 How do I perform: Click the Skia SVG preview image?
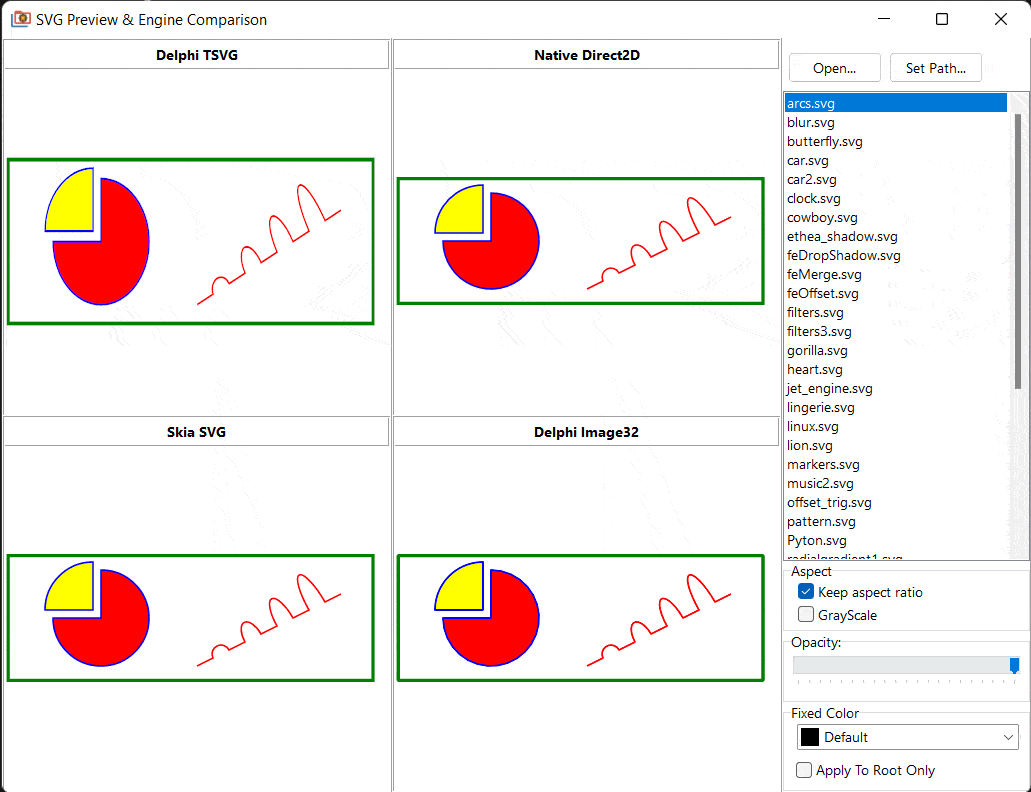[x=190, y=618]
